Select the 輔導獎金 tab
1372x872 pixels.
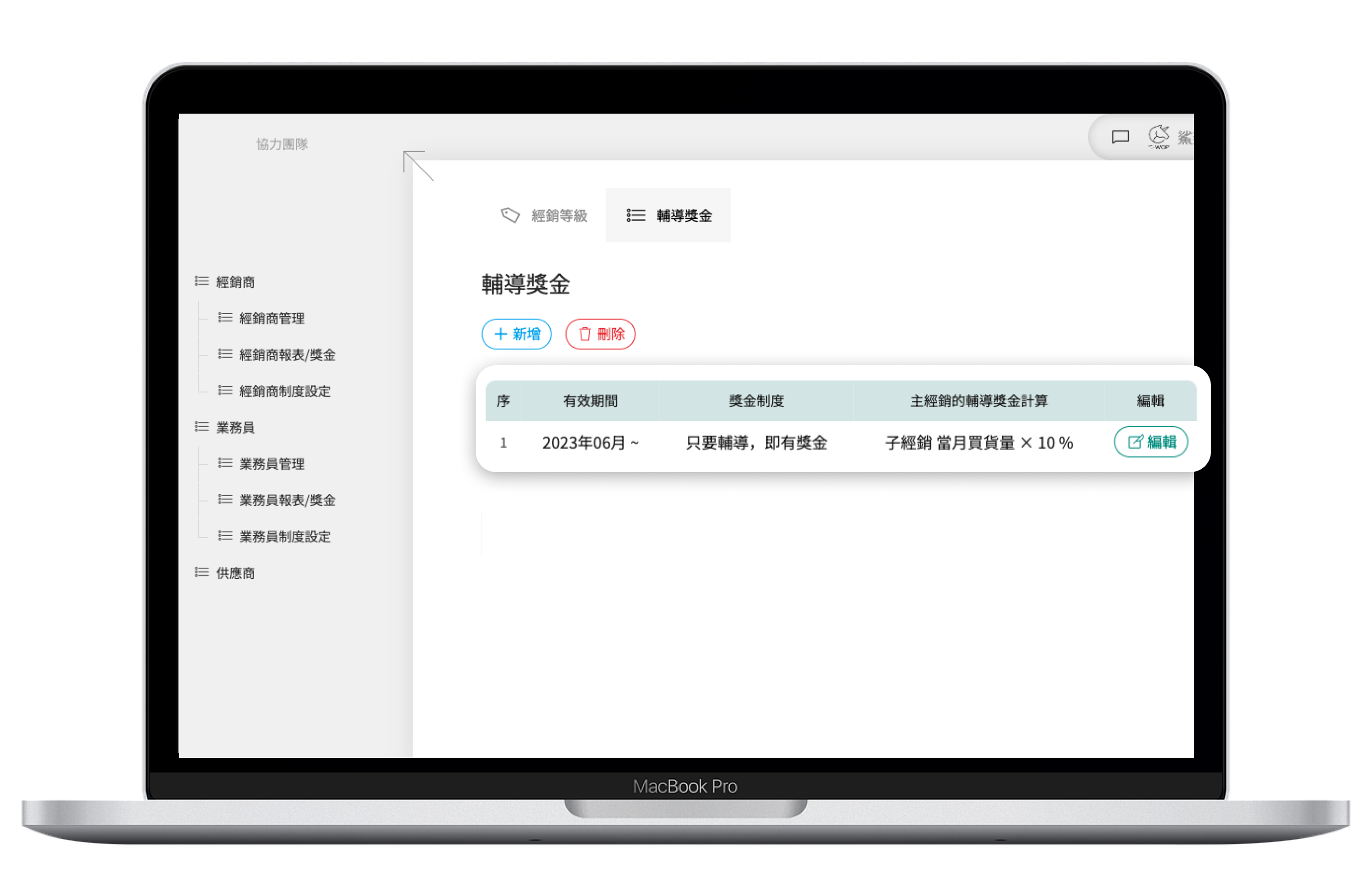point(669,215)
